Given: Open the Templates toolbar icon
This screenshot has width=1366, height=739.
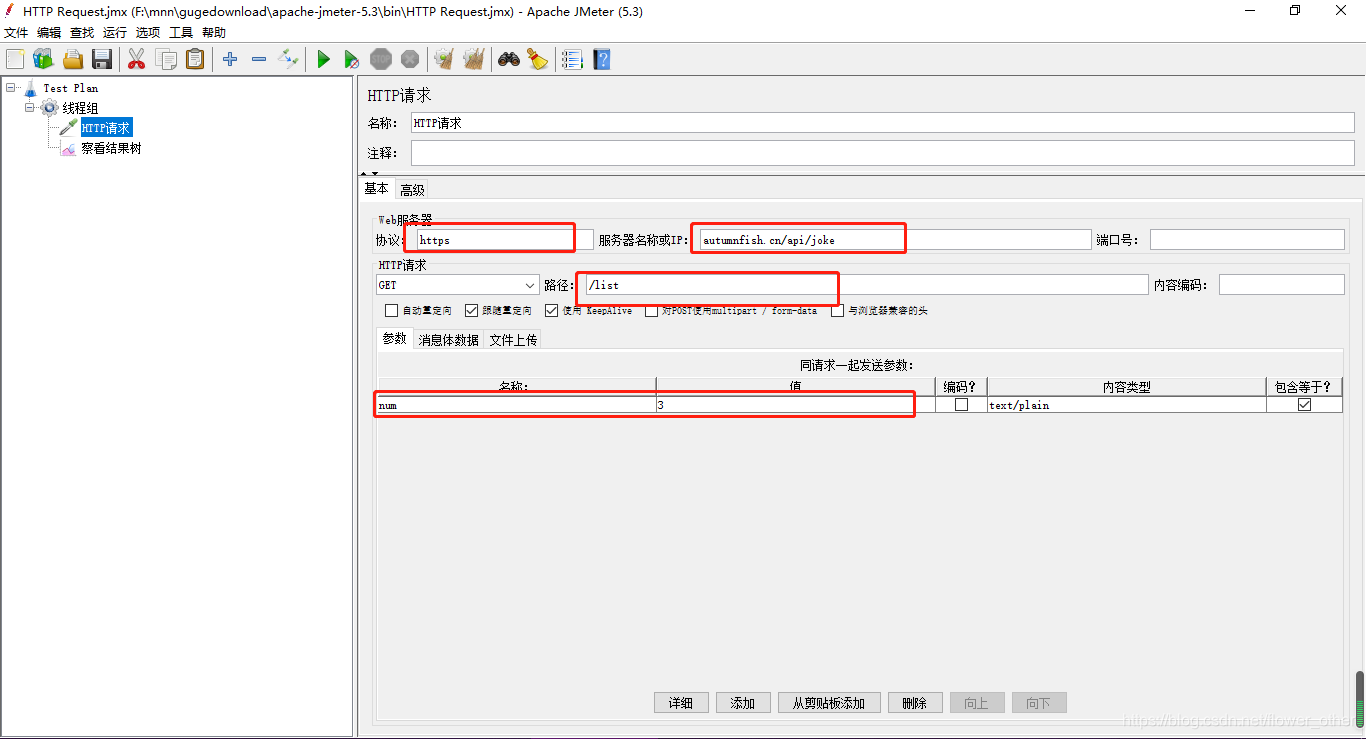Looking at the screenshot, I should click(43, 59).
